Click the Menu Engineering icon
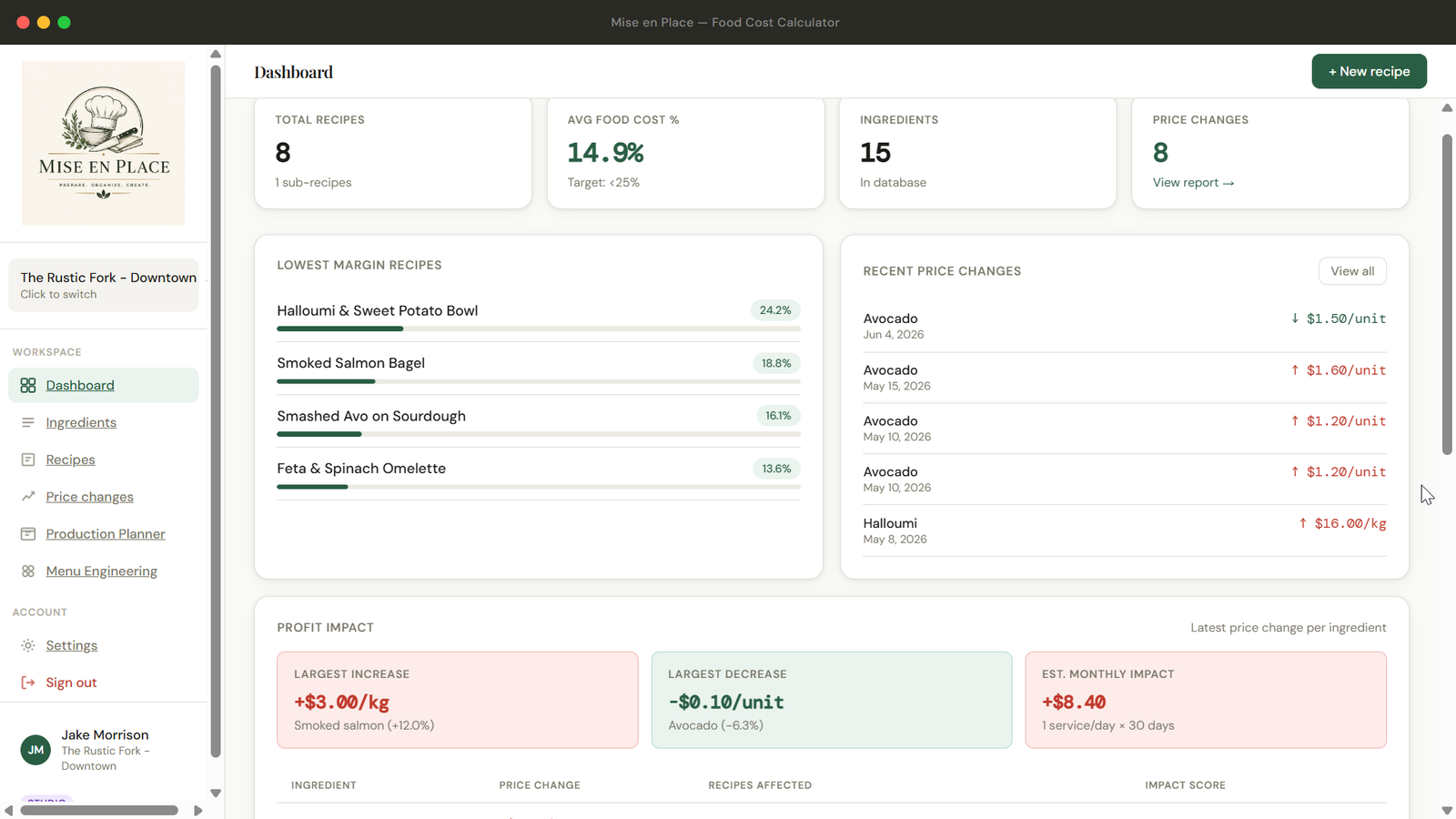Viewport: 1456px width, 819px height. tap(28, 571)
